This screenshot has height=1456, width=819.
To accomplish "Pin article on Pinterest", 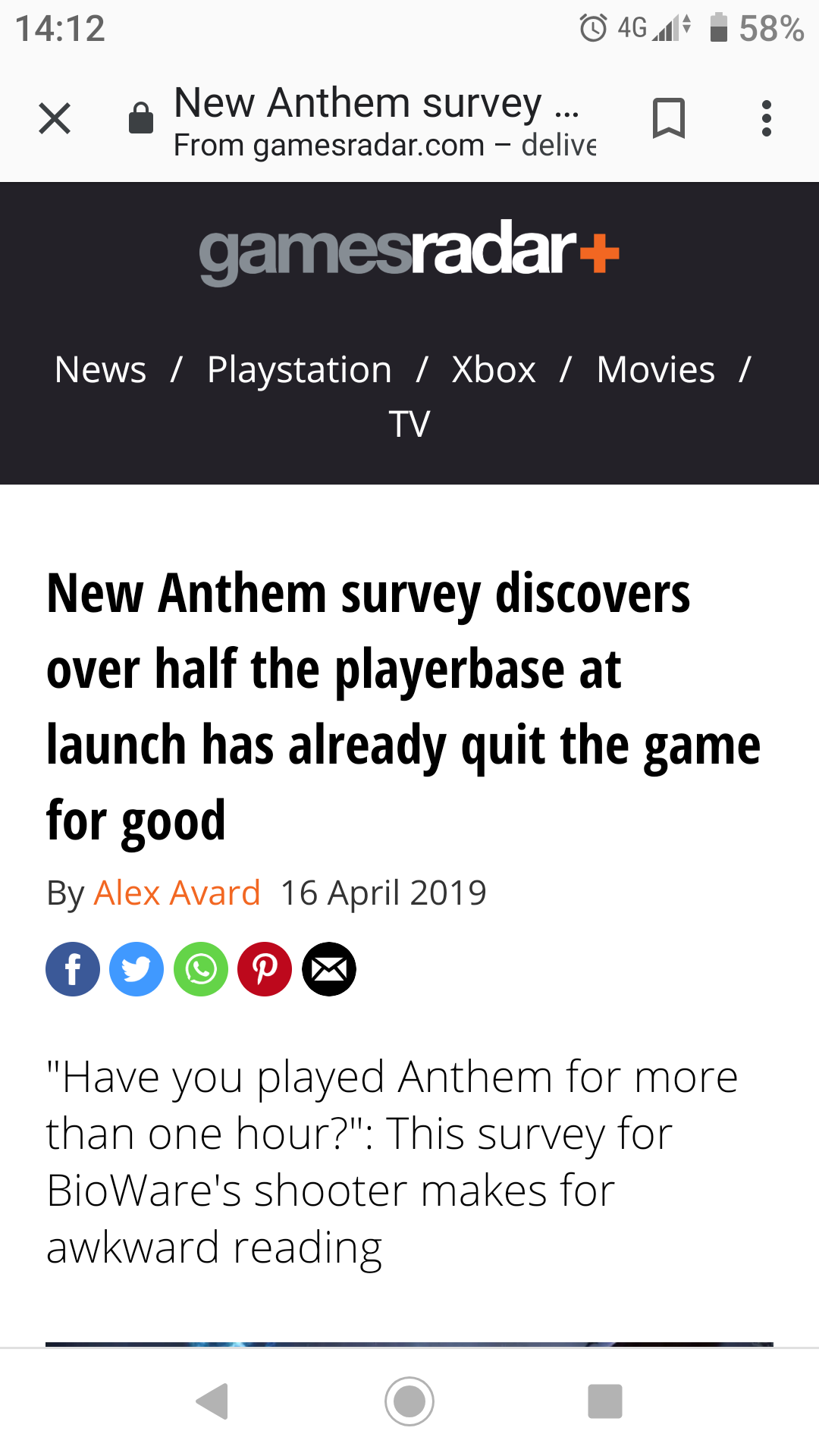I will [265, 969].
